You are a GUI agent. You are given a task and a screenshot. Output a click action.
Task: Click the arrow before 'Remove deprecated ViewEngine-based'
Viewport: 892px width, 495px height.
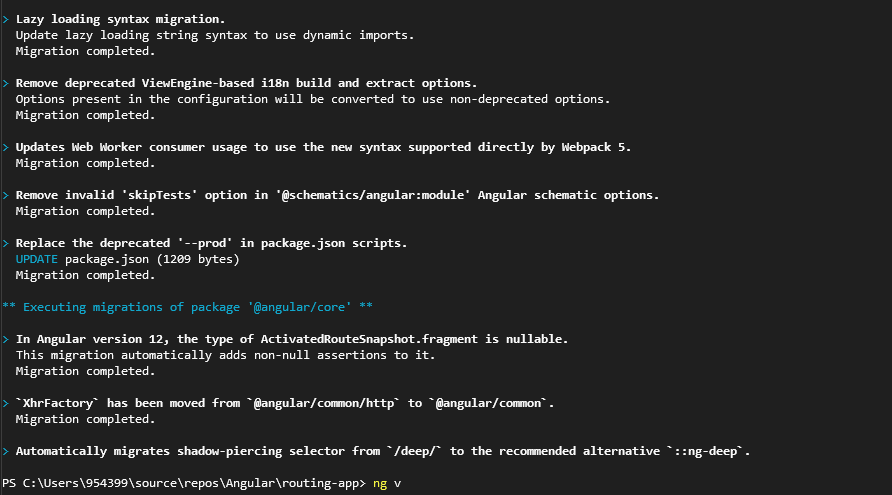[6, 84]
